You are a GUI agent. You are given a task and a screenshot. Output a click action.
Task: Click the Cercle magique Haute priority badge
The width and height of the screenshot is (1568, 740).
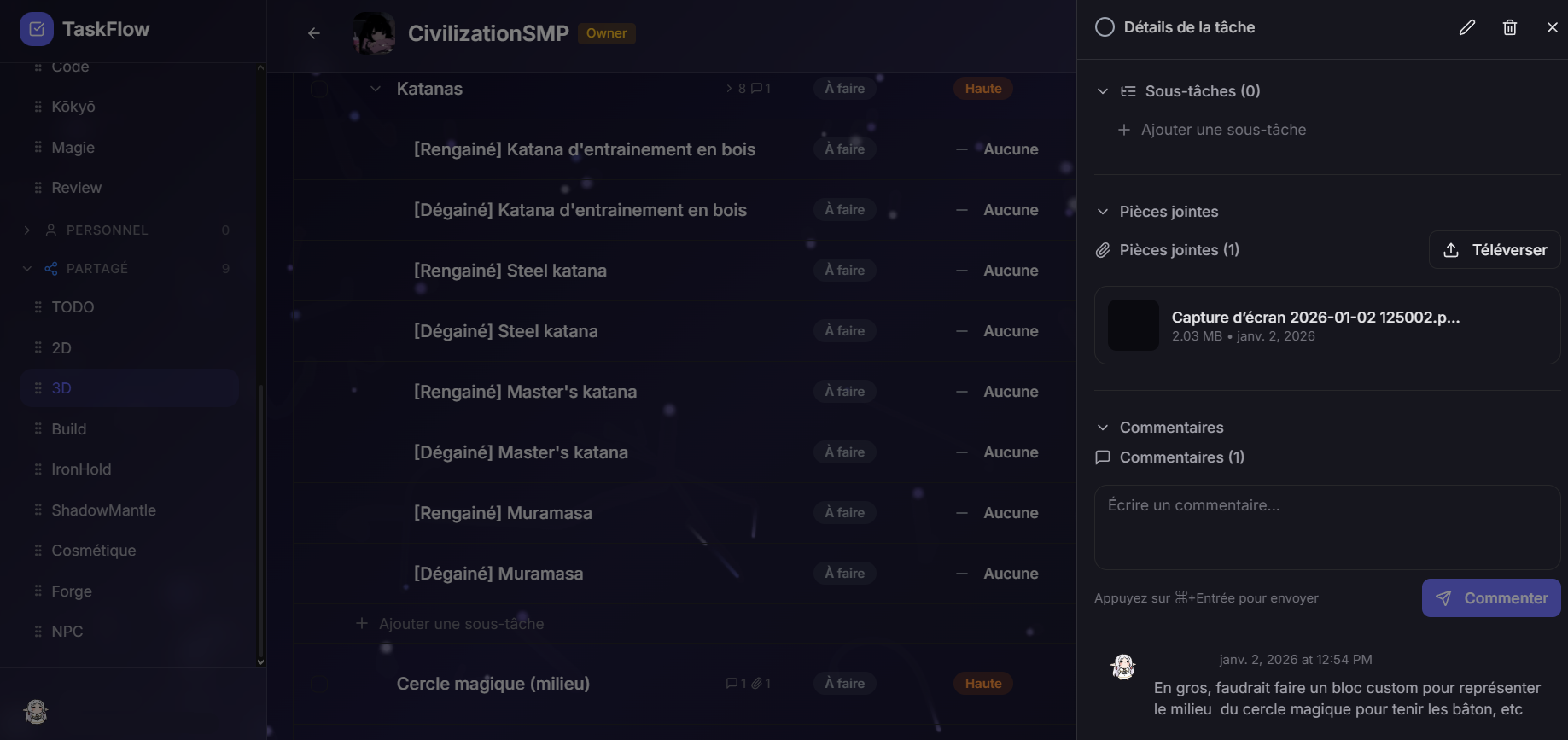983,684
